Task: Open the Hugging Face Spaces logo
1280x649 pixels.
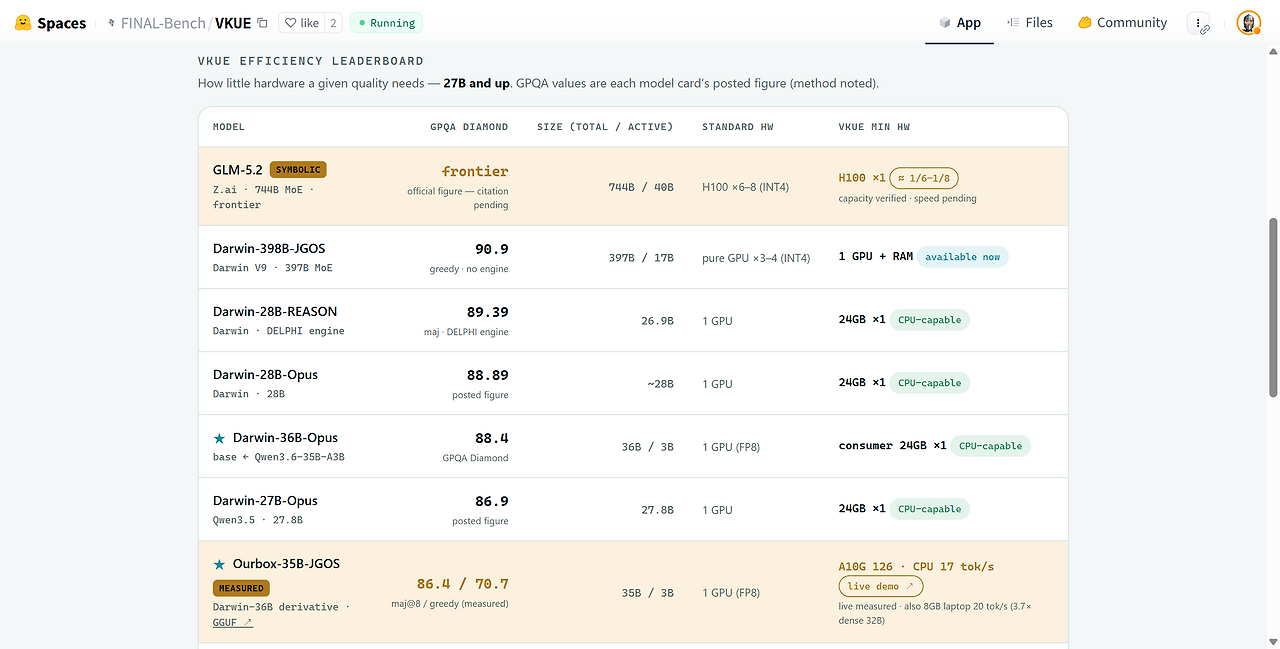Action: [x=51, y=23]
